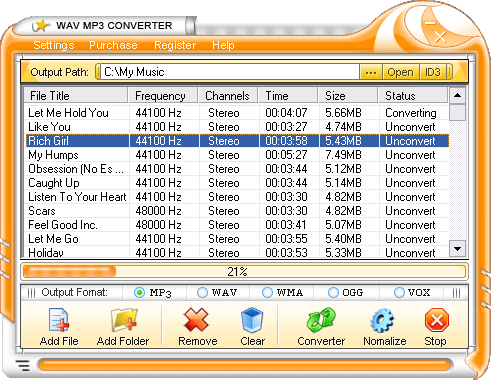Click the Clear bin icon
This screenshot has height=380, width=491.
(252, 320)
